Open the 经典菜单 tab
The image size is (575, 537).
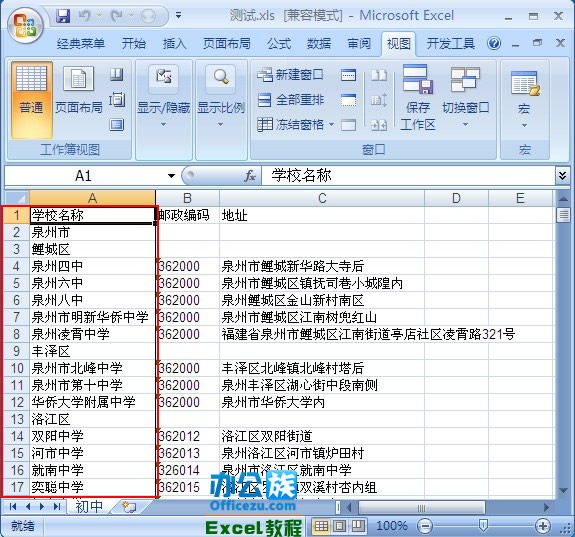pyautogui.click(x=81, y=44)
